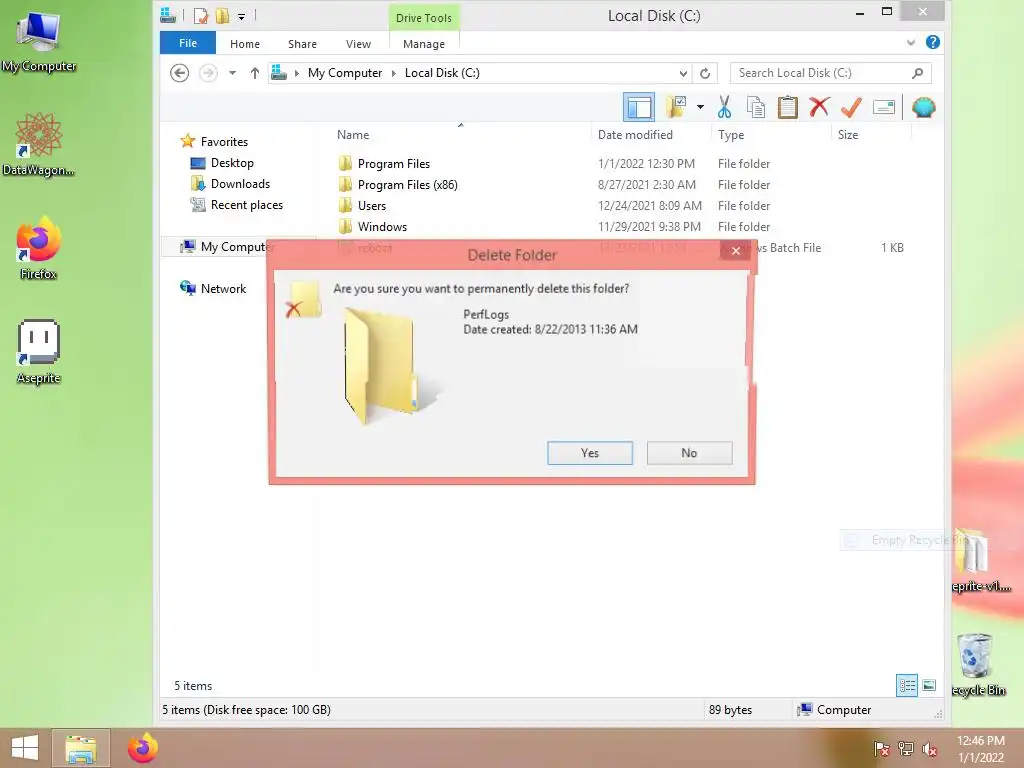The height and width of the screenshot is (768, 1024).
Task: Sort by the Type column header
Action: tap(731, 135)
